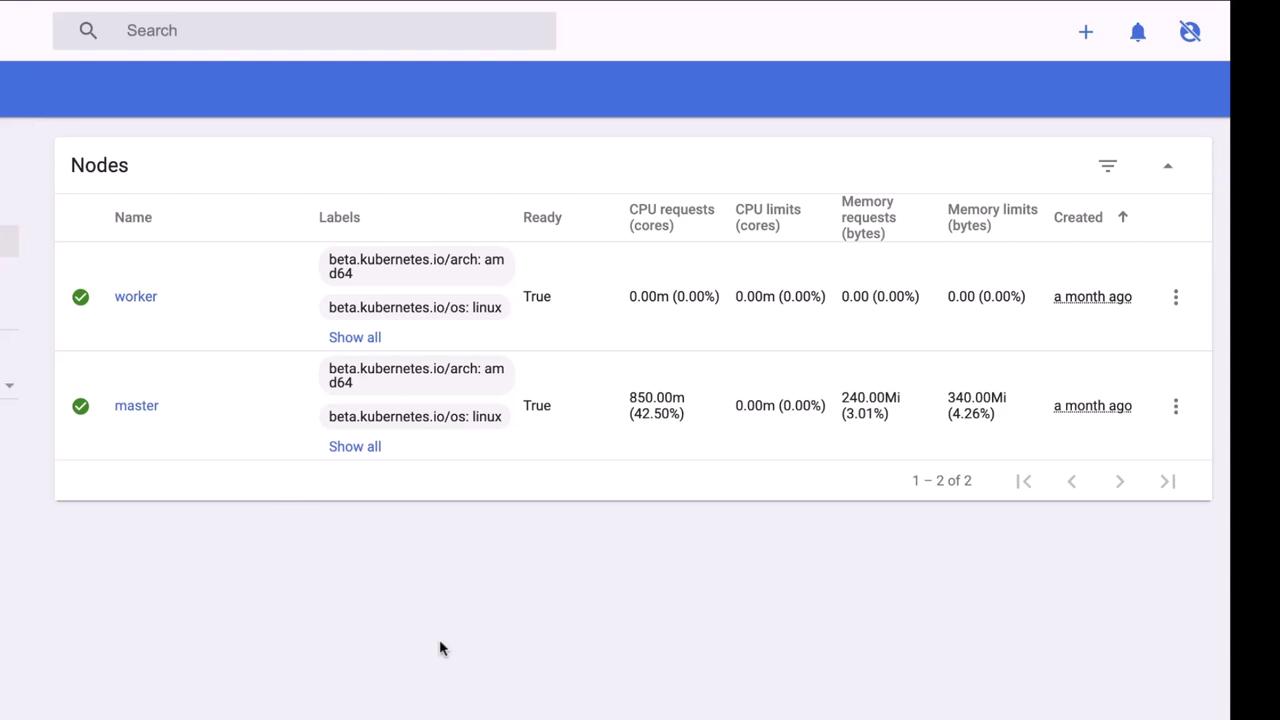Jump to the last page
1280x720 pixels.
1167,481
